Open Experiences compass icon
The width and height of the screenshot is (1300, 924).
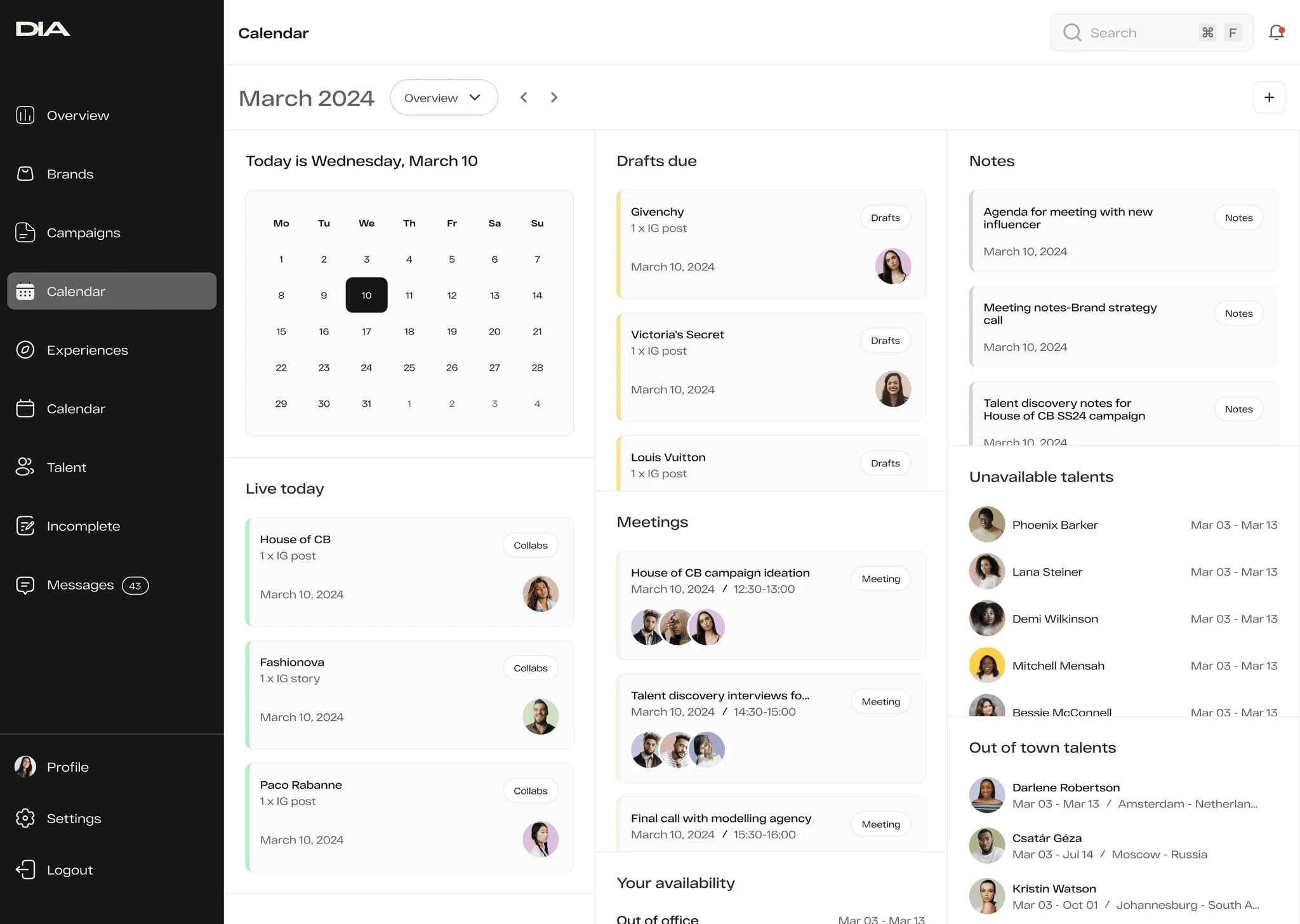click(x=25, y=350)
